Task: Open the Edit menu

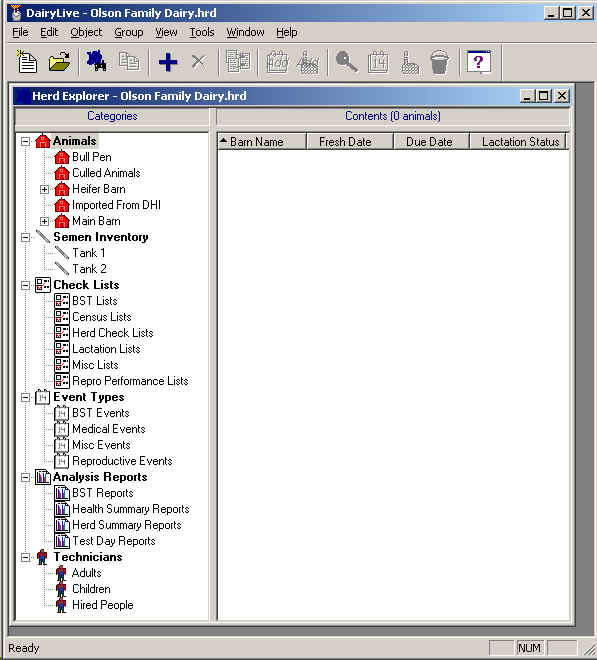Action: click(x=49, y=32)
